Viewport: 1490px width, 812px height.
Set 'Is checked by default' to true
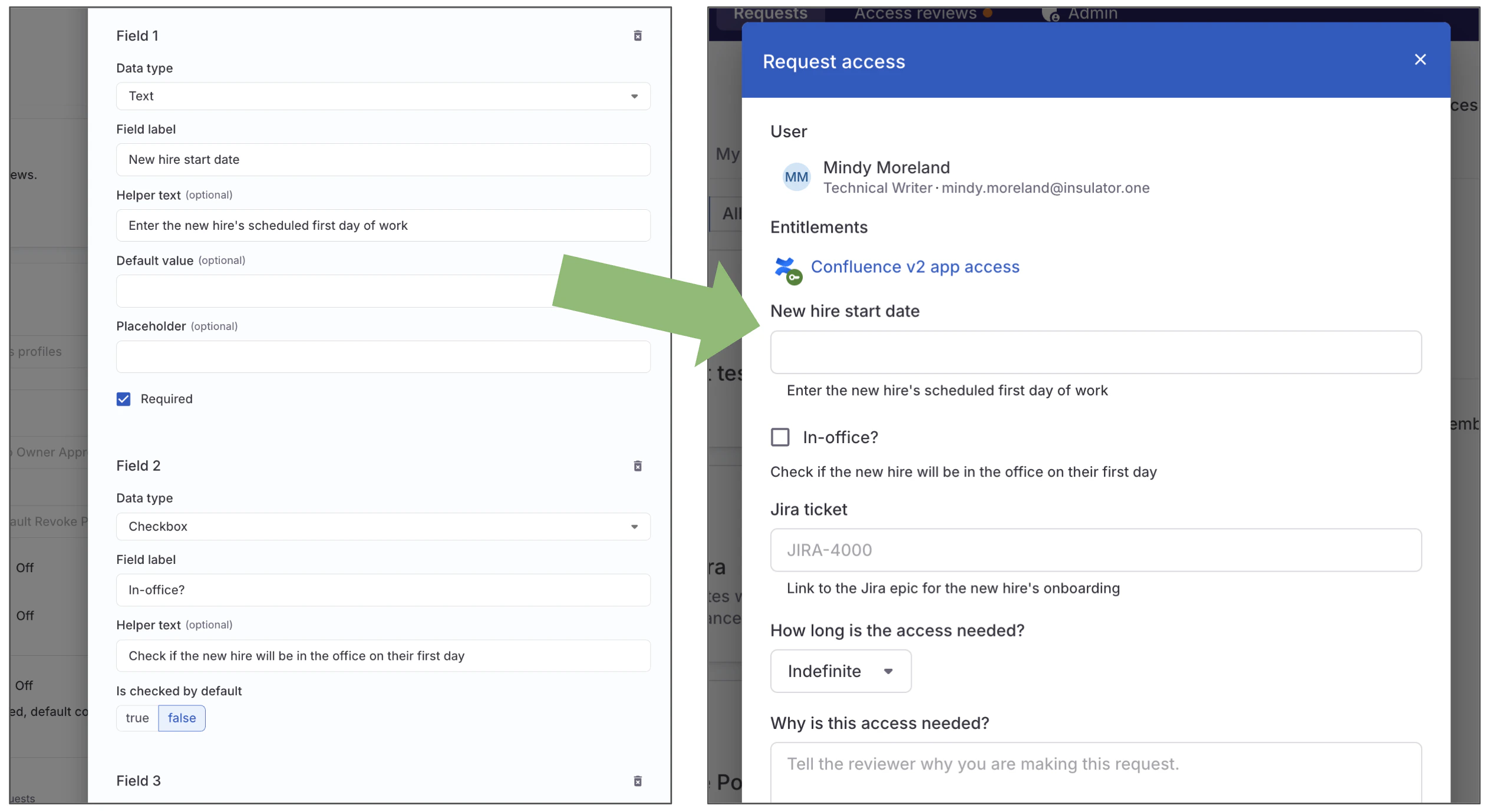point(137,718)
